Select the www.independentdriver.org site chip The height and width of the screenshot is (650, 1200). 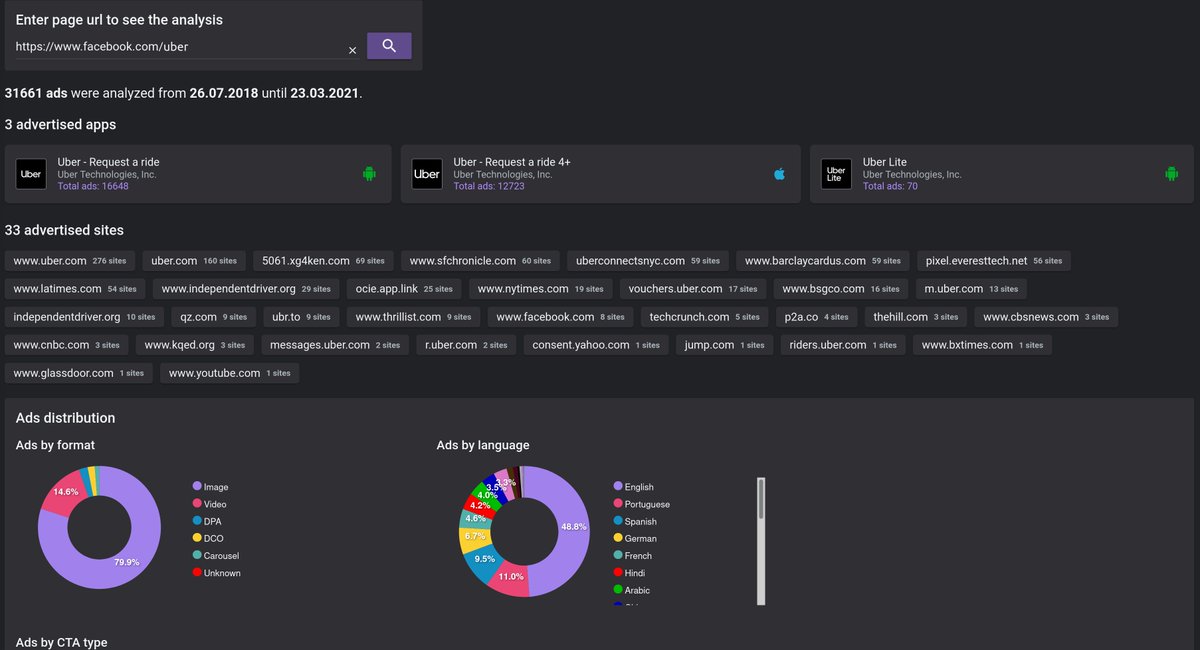(x=246, y=289)
